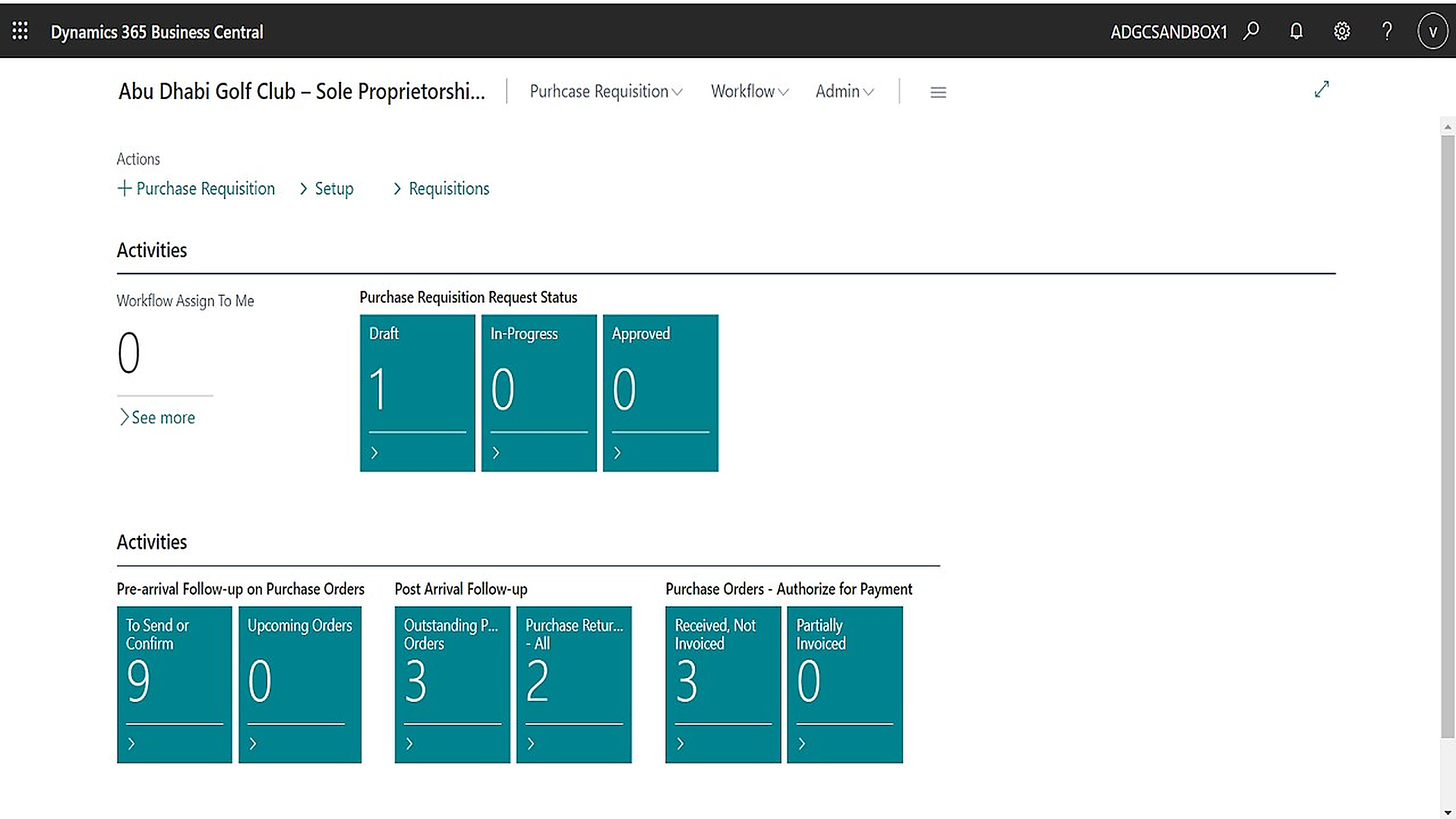The image size is (1456, 819).
Task: Expand the Workflow menu
Action: point(750,92)
